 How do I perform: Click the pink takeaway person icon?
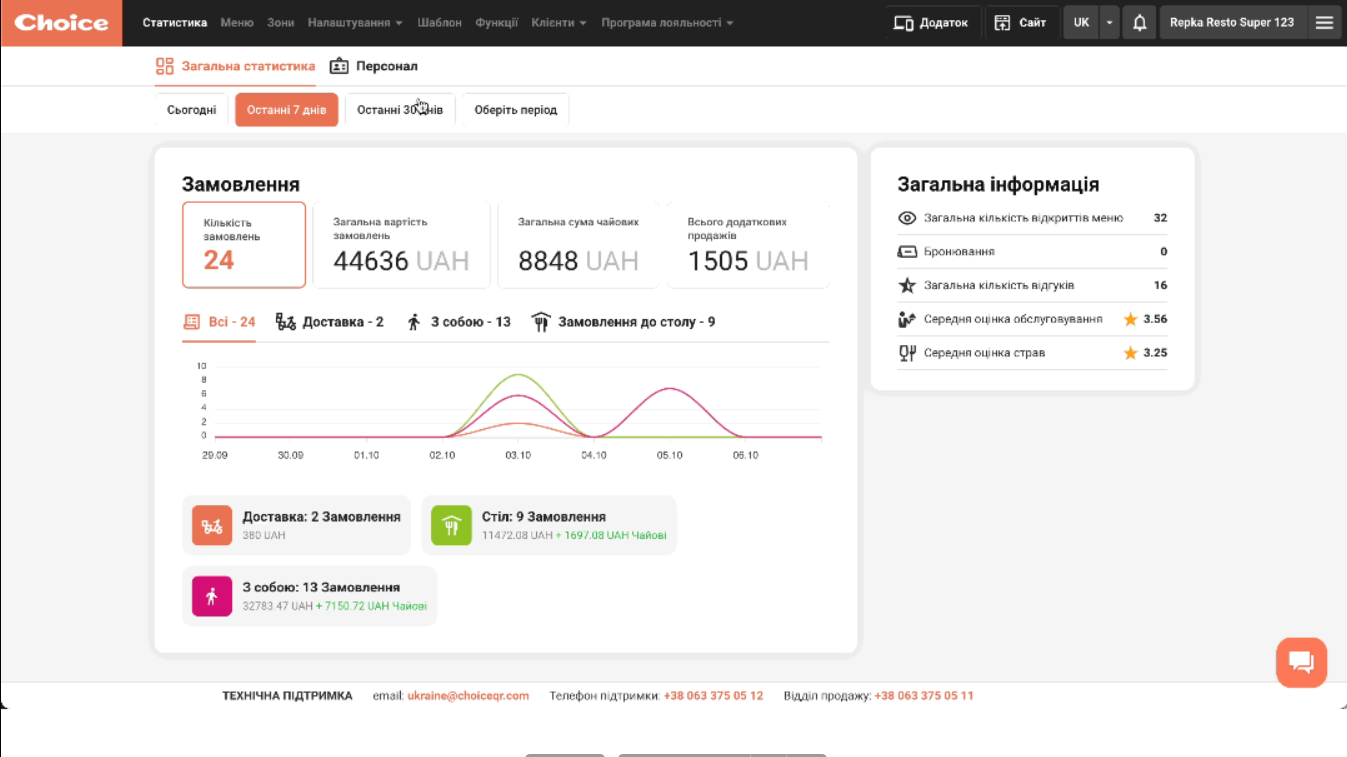pos(212,596)
